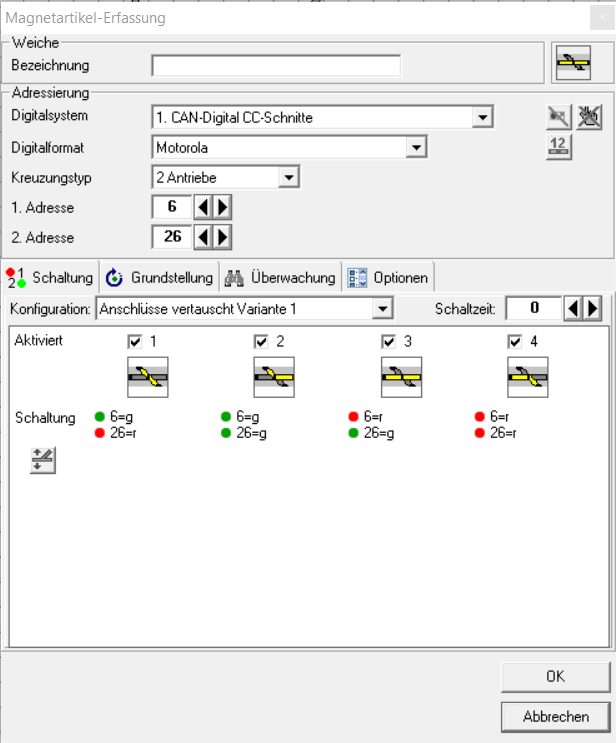Expand the Digitalformat Motorola dropdown
Image resolution: width=616 pixels, height=743 pixels.
click(416, 148)
